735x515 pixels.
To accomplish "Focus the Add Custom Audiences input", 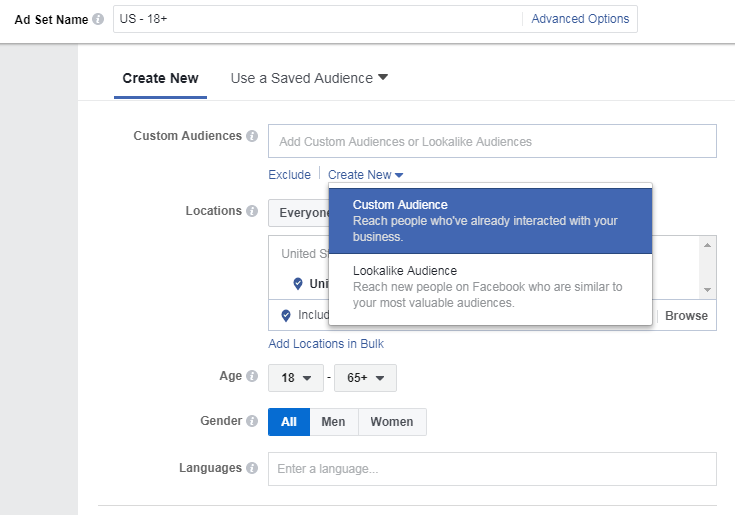I will tap(492, 141).
